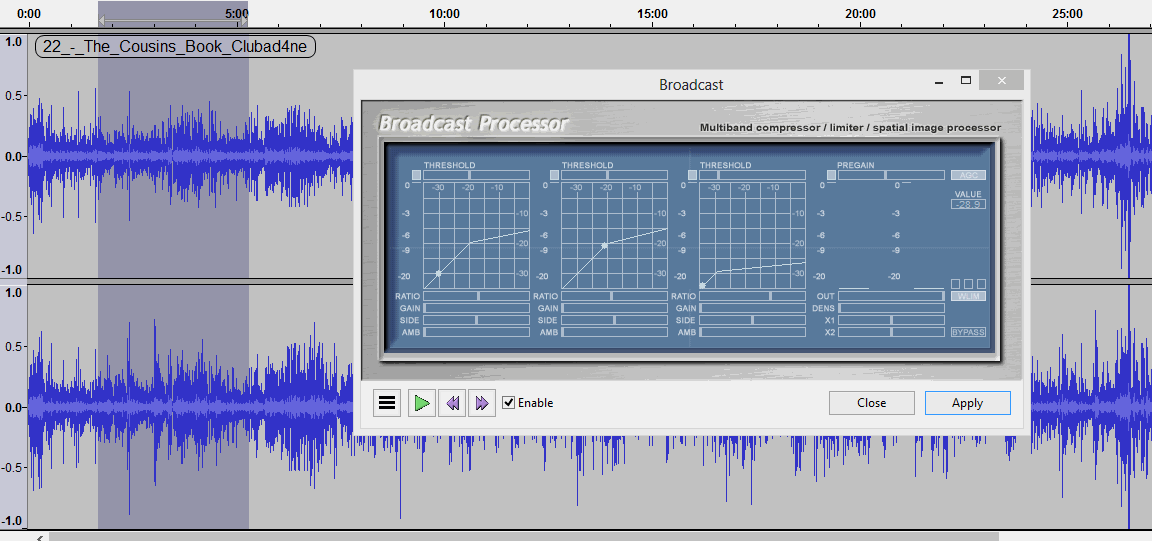Close Broadcast dialog with title bar X

(1002, 81)
